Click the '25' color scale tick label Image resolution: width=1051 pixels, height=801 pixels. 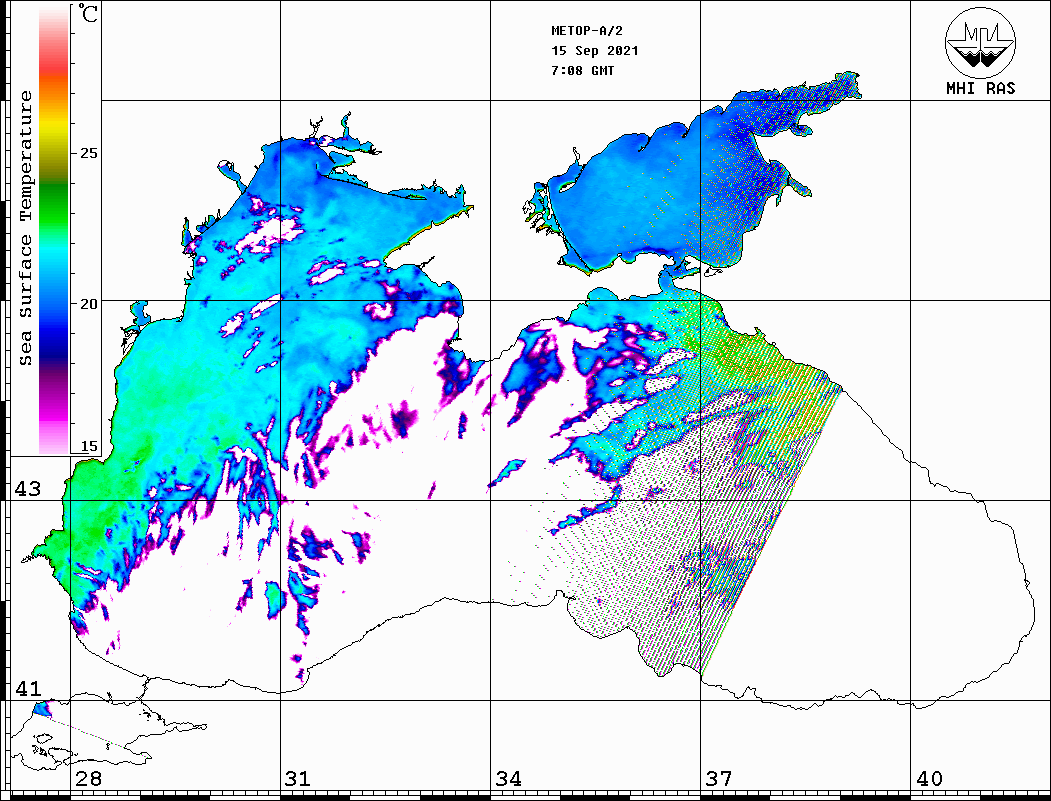88,153
